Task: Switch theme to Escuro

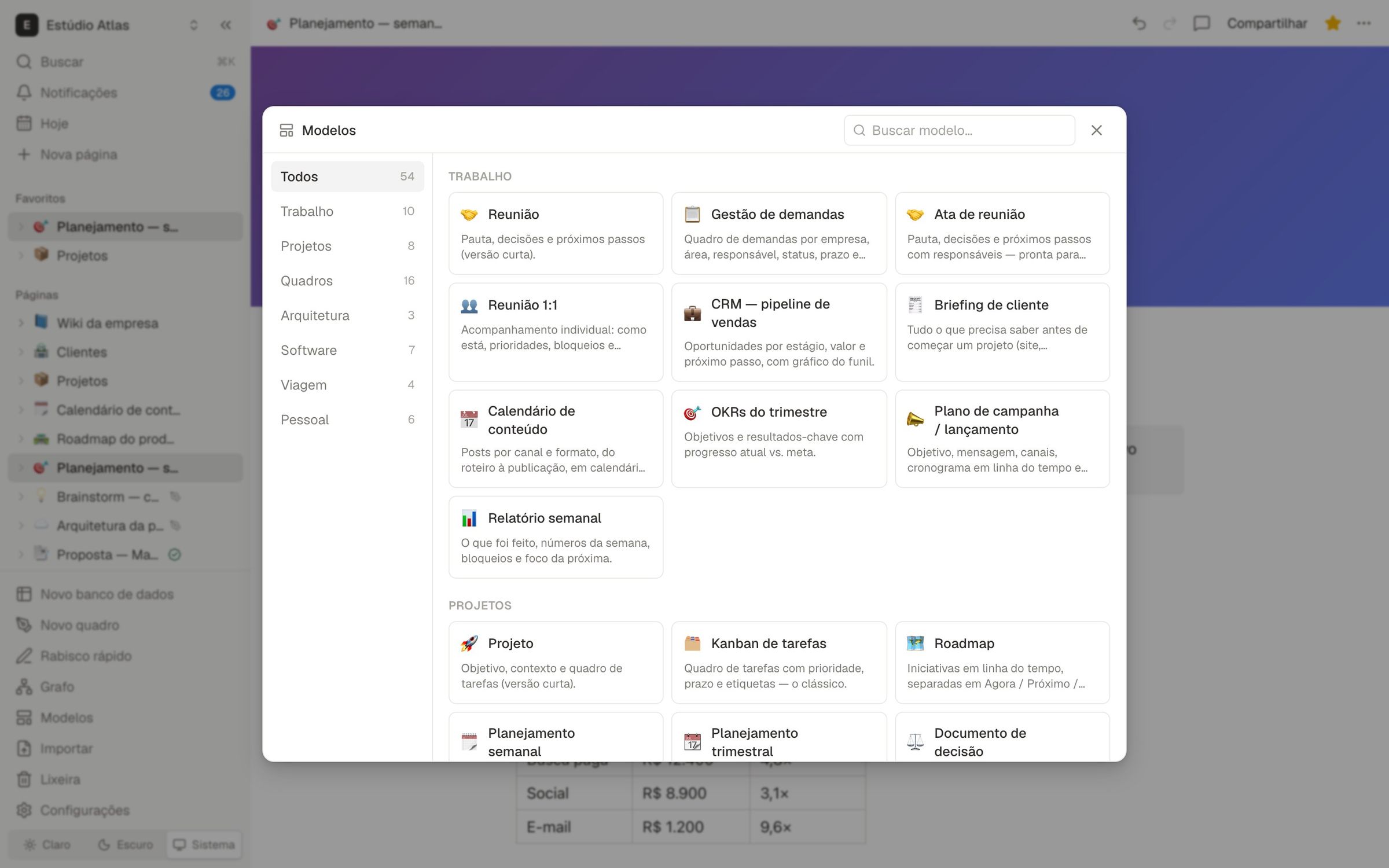Action: [126, 845]
